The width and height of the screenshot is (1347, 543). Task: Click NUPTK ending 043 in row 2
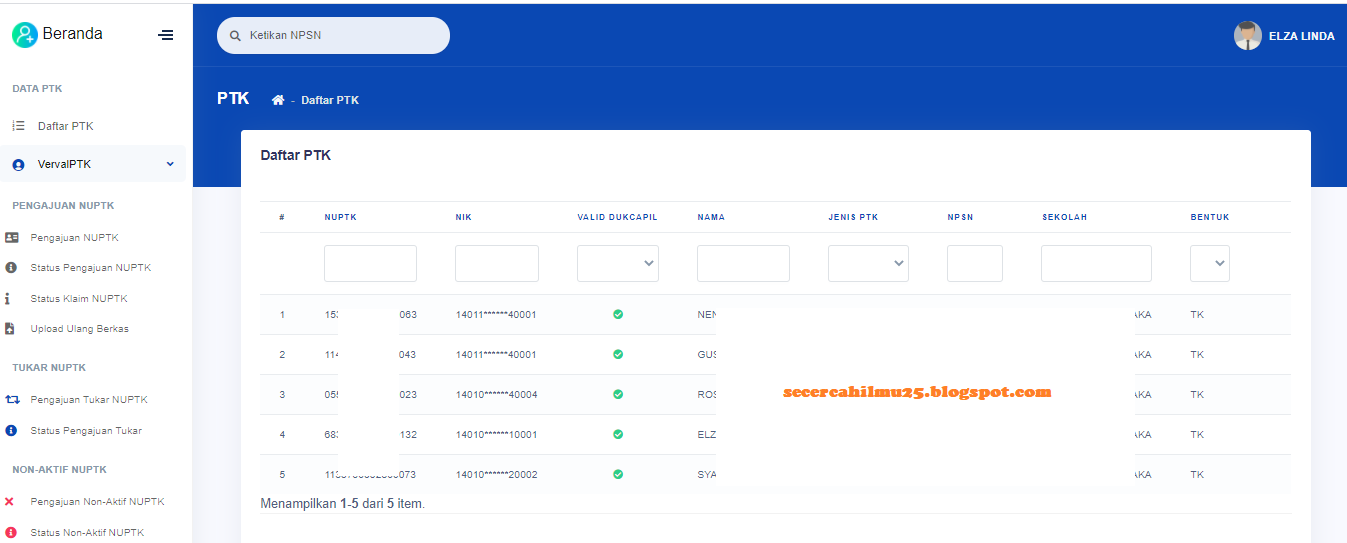370,354
